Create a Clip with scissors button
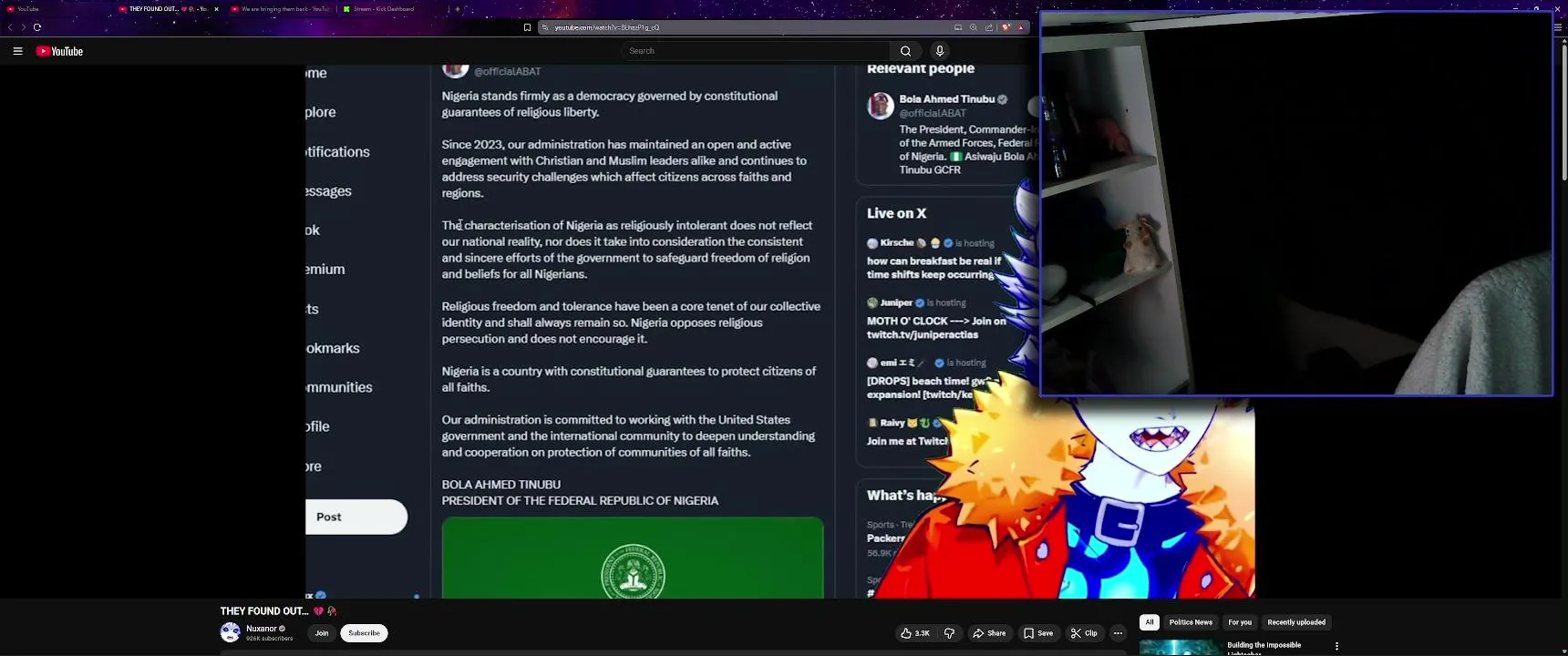Viewport: 1568px width, 656px height. pos(1084,633)
